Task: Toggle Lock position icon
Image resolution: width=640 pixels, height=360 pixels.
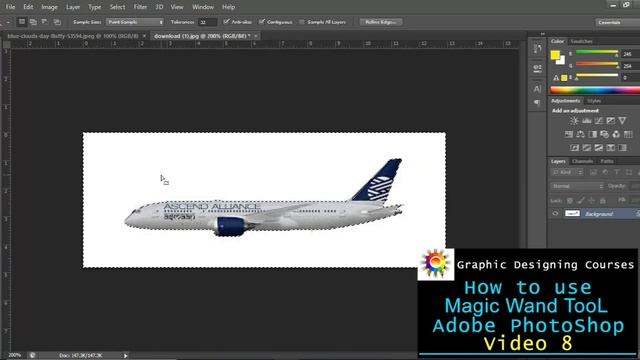Action: coord(591,200)
